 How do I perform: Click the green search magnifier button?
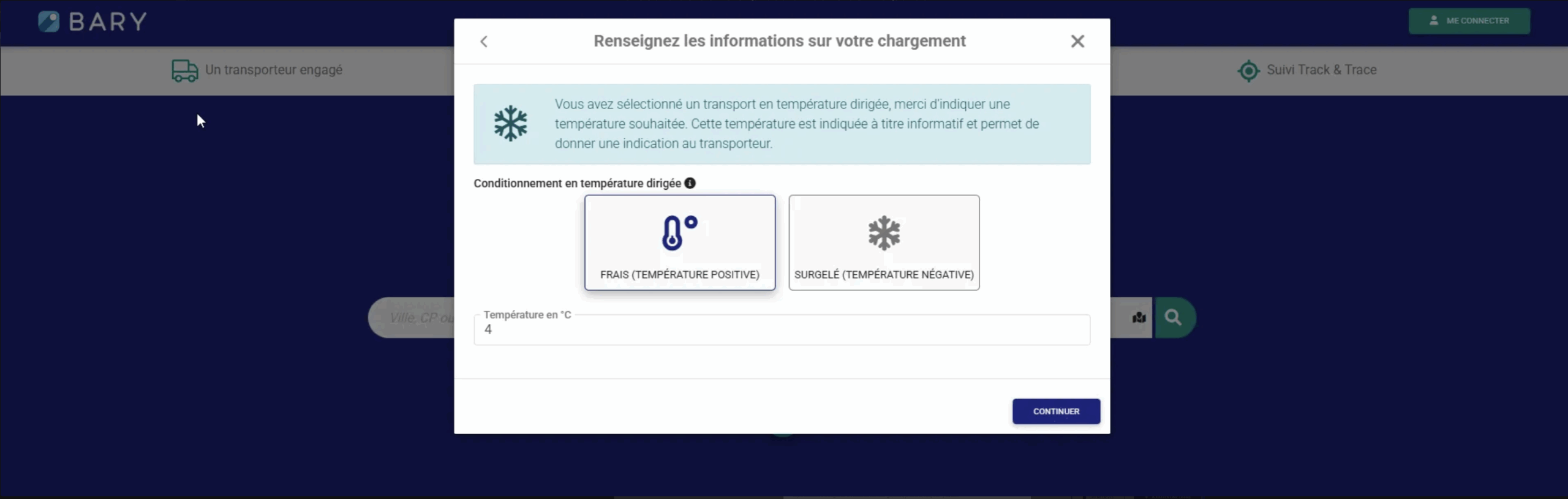1175,317
